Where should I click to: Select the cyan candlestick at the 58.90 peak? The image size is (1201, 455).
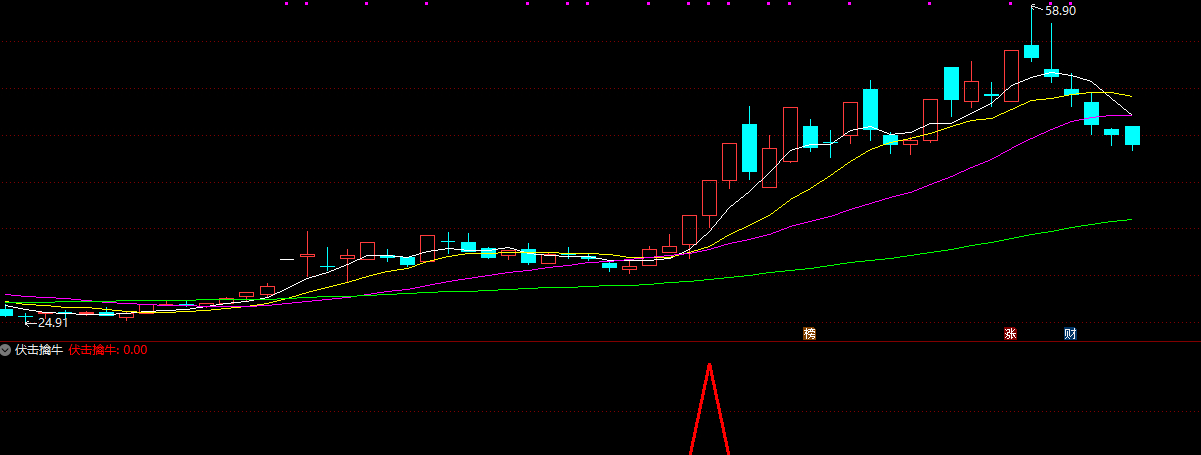[1031, 51]
